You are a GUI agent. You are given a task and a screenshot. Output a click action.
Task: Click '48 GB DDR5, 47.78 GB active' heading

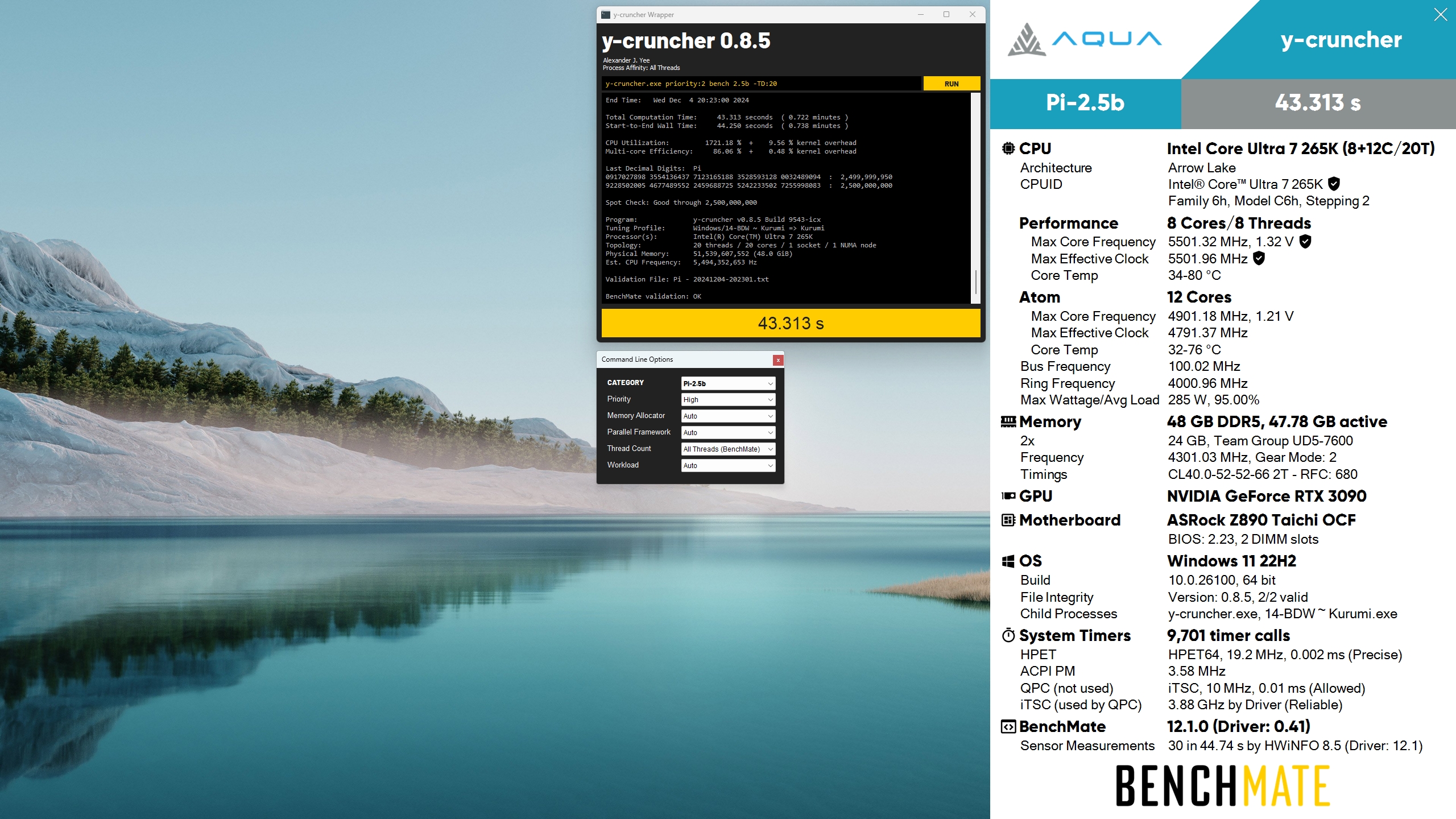click(1277, 422)
